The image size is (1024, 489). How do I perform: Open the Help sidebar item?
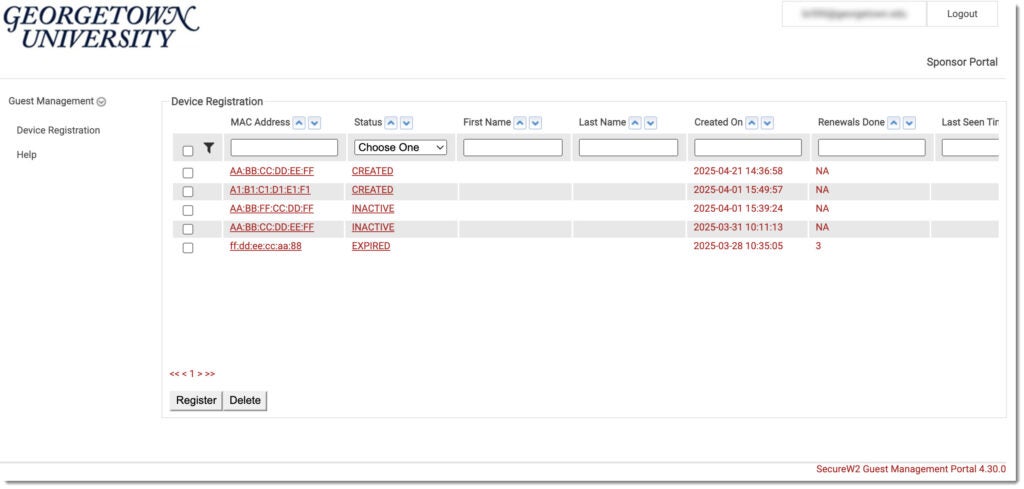click(x=27, y=155)
